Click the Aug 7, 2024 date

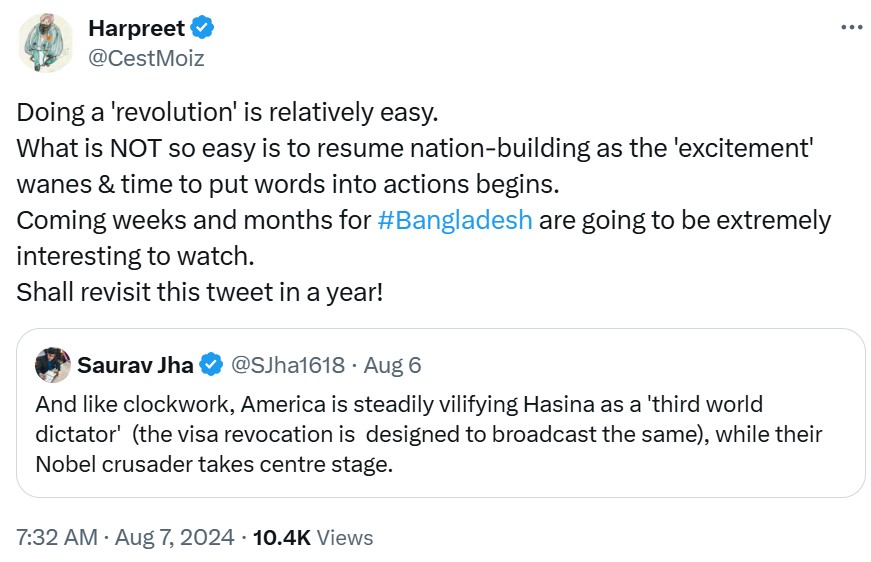(x=176, y=537)
